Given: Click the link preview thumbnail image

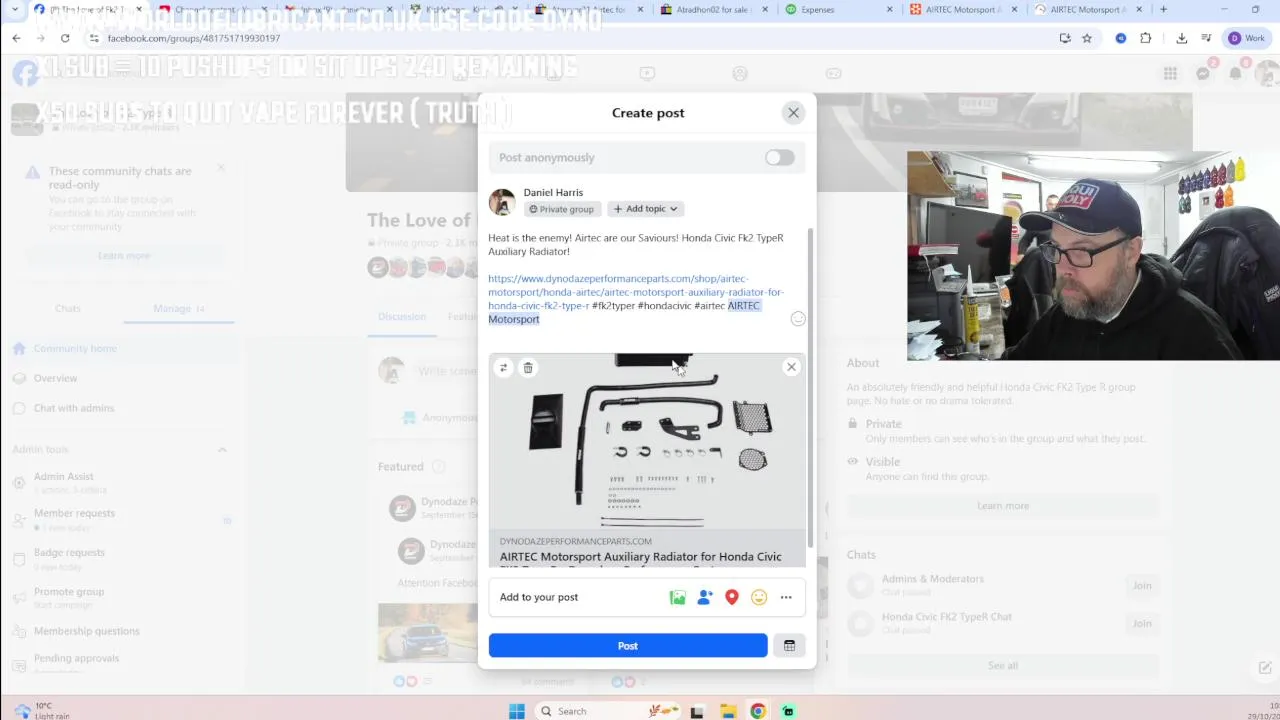Looking at the screenshot, I should (x=647, y=441).
